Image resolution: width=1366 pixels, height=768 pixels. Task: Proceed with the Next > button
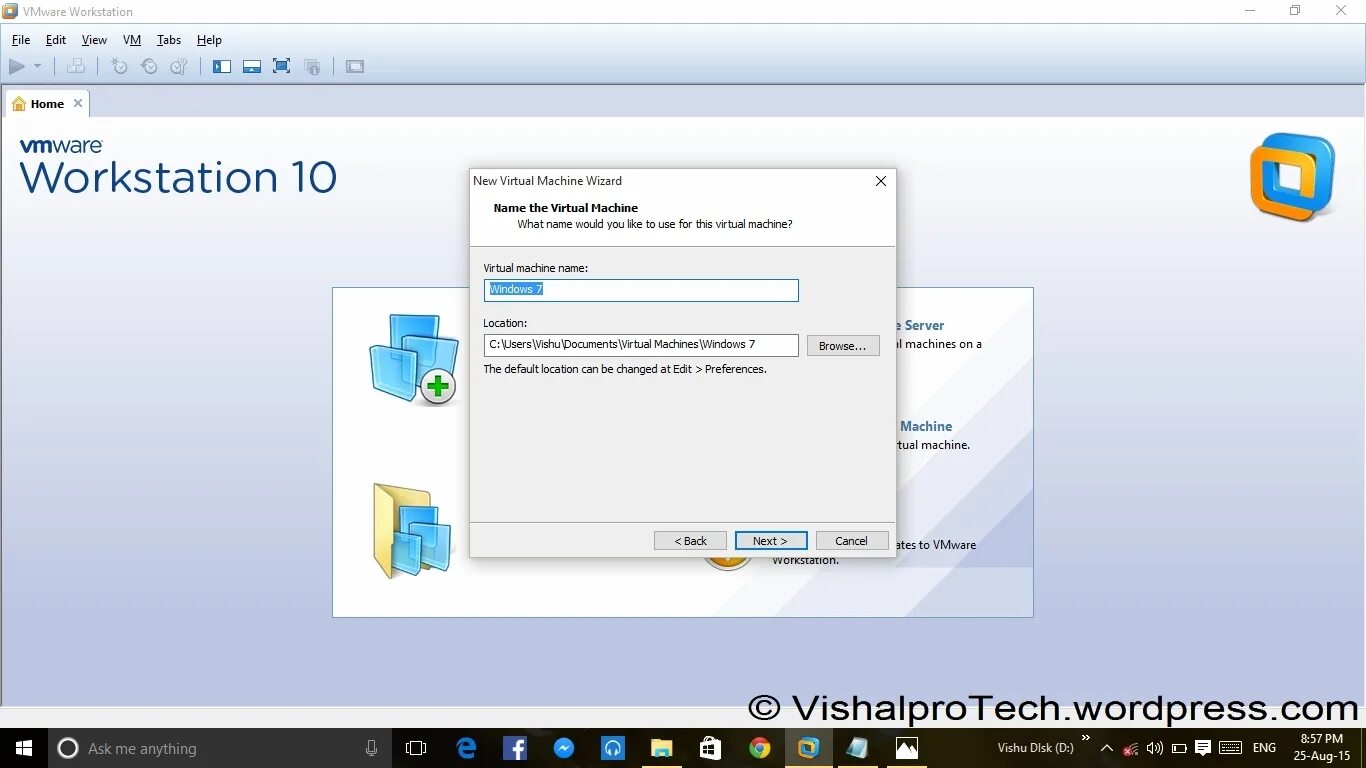tap(771, 541)
